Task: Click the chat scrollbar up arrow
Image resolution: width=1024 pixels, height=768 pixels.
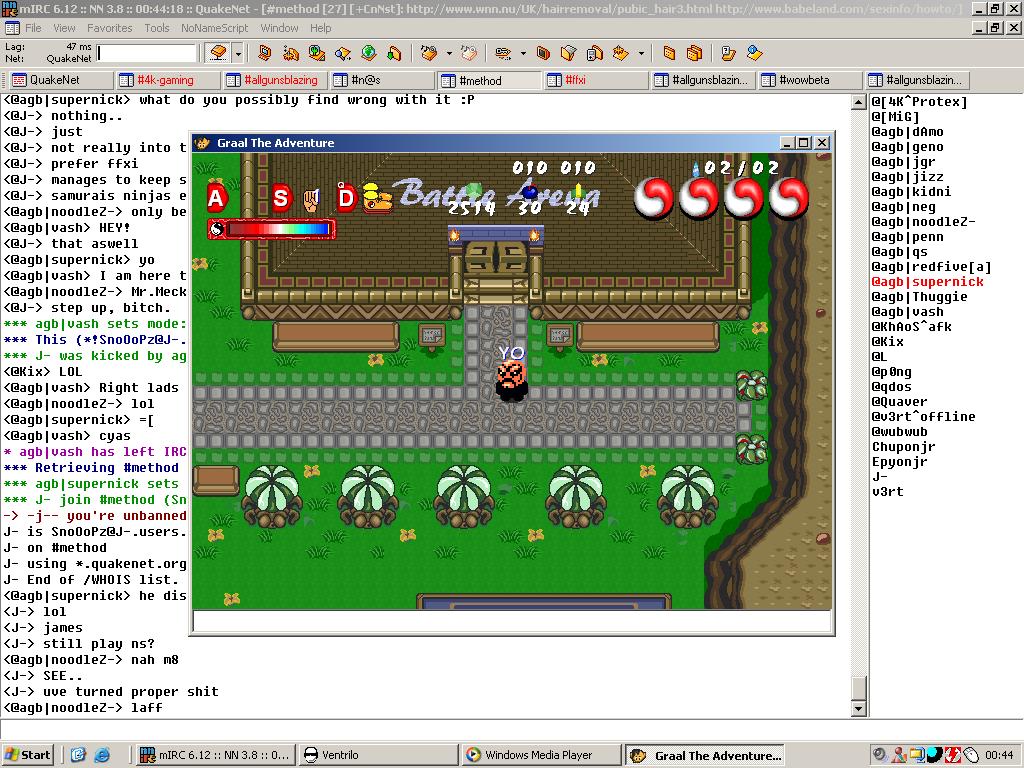Action: pos(859,103)
